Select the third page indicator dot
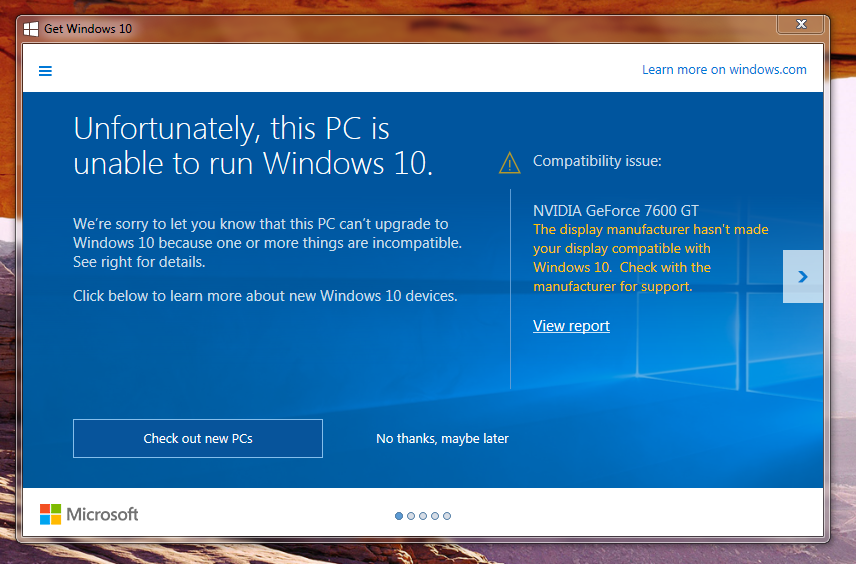The height and width of the screenshot is (564, 856). pos(423,516)
